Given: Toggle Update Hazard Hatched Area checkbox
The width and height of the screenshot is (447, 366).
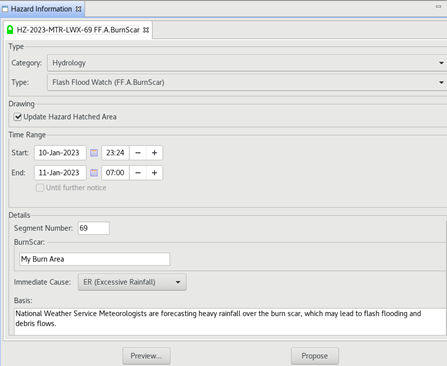Looking at the screenshot, I should click(18, 117).
